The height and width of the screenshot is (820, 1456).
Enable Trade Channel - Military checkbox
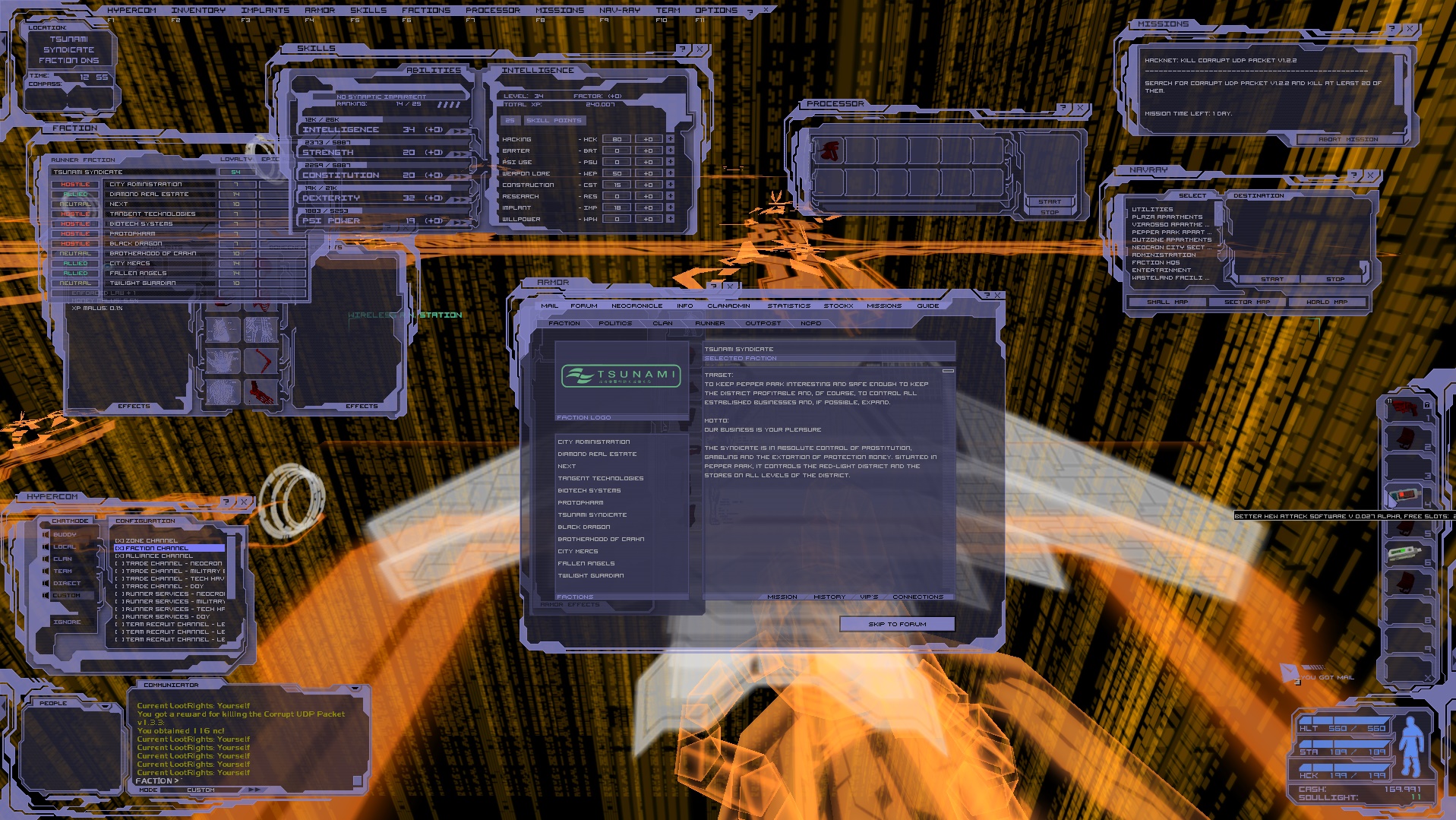pyautogui.click(x=119, y=571)
